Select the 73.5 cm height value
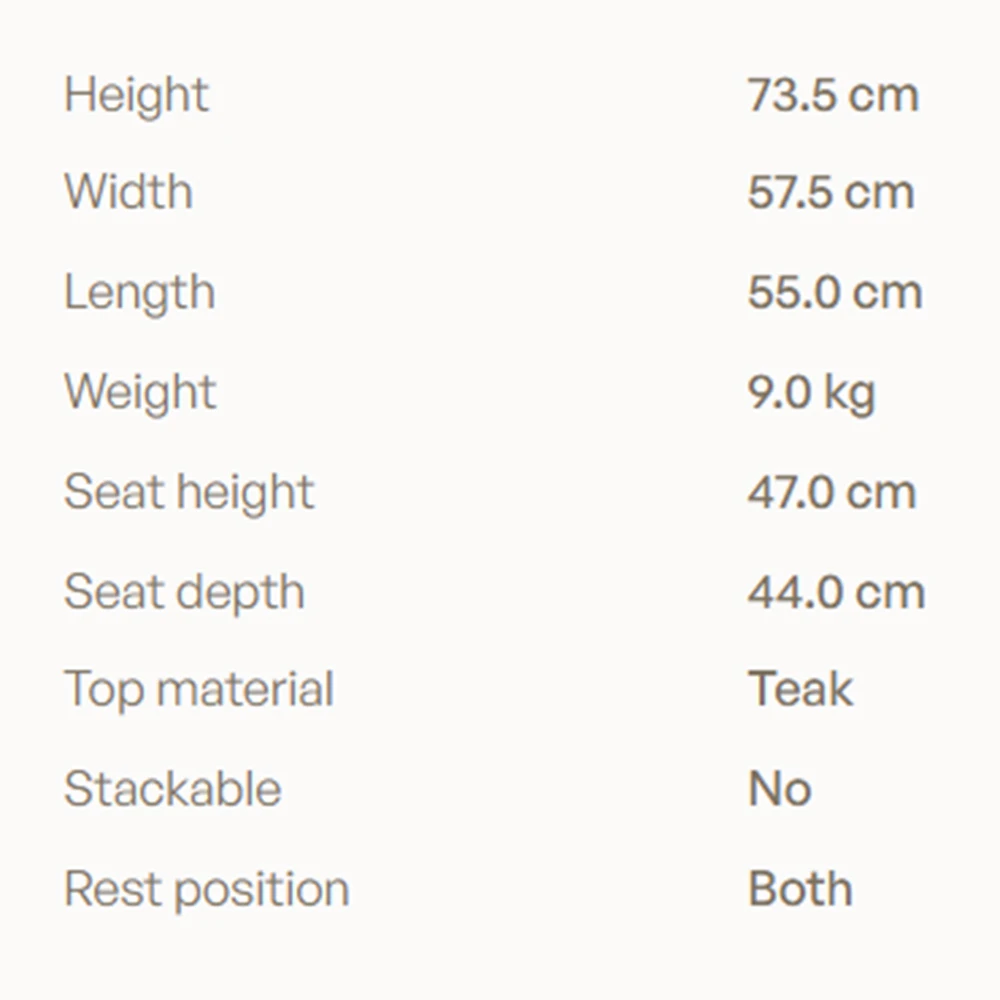Viewport: 1000px width, 1000px height. (x=833, y=95)
